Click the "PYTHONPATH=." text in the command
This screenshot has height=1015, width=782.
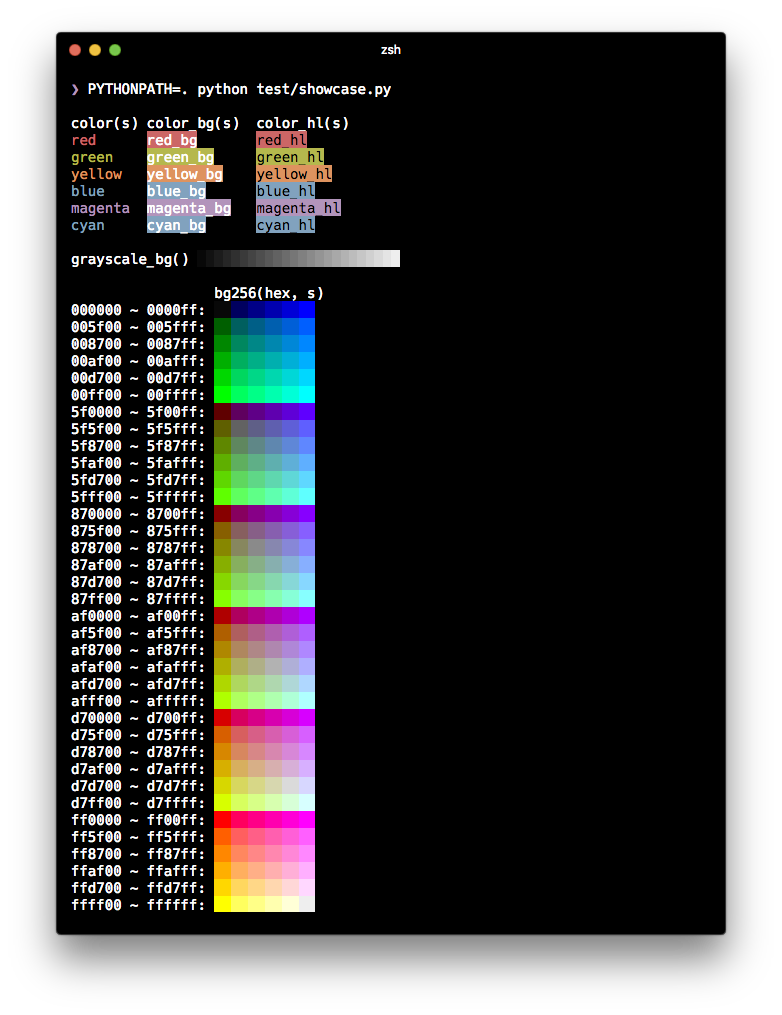[x=138, y=89]
